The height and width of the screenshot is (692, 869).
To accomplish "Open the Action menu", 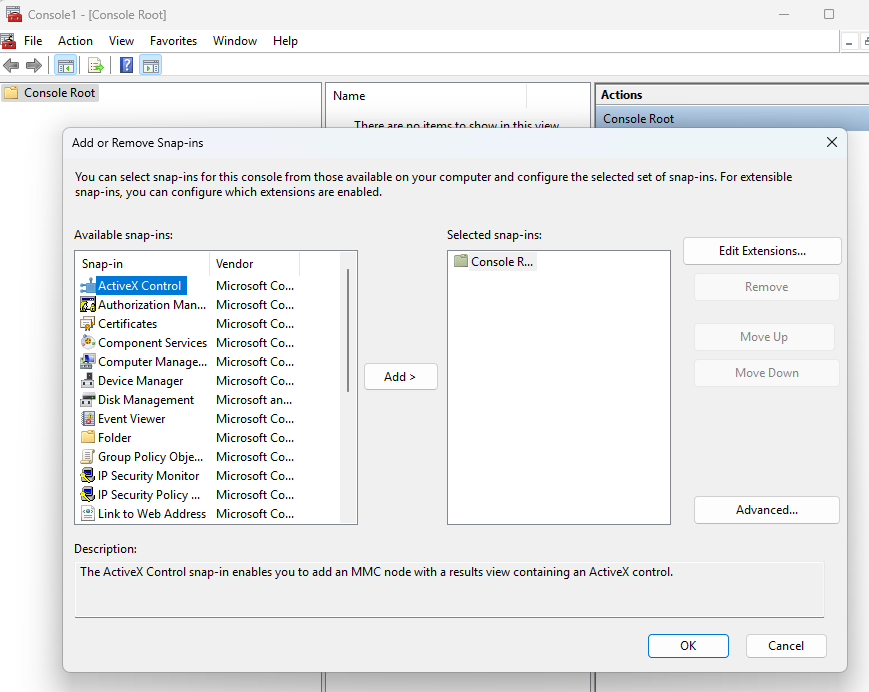I will (x=75, y=41).
